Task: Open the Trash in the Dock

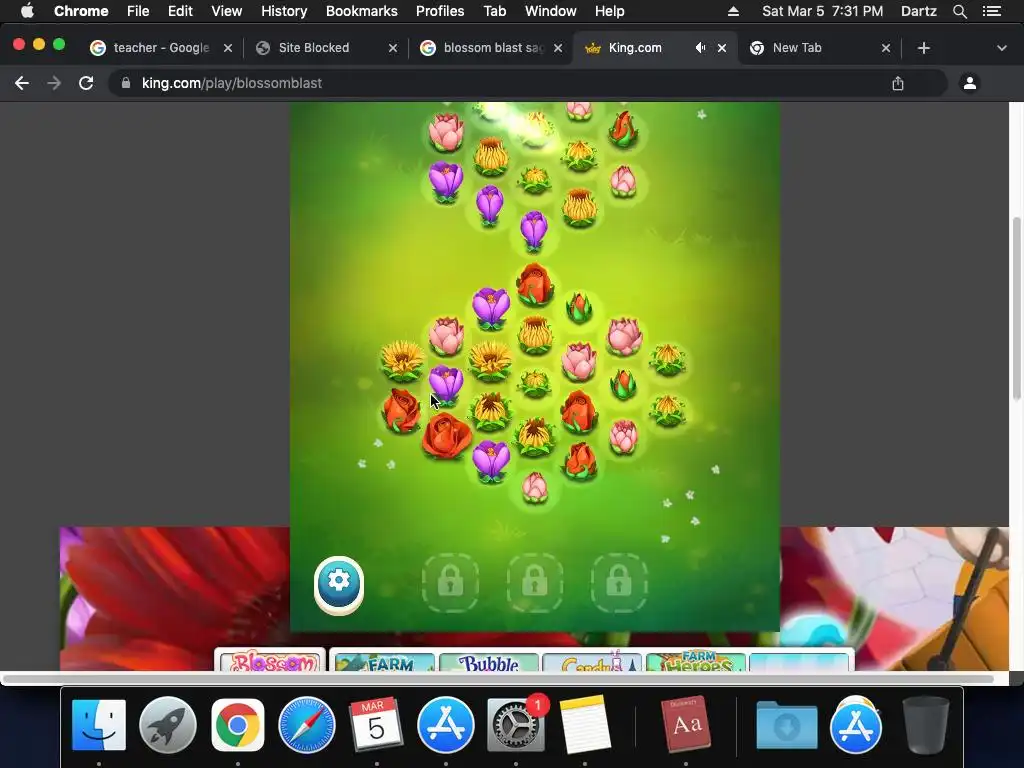Action: click(925, 725)
